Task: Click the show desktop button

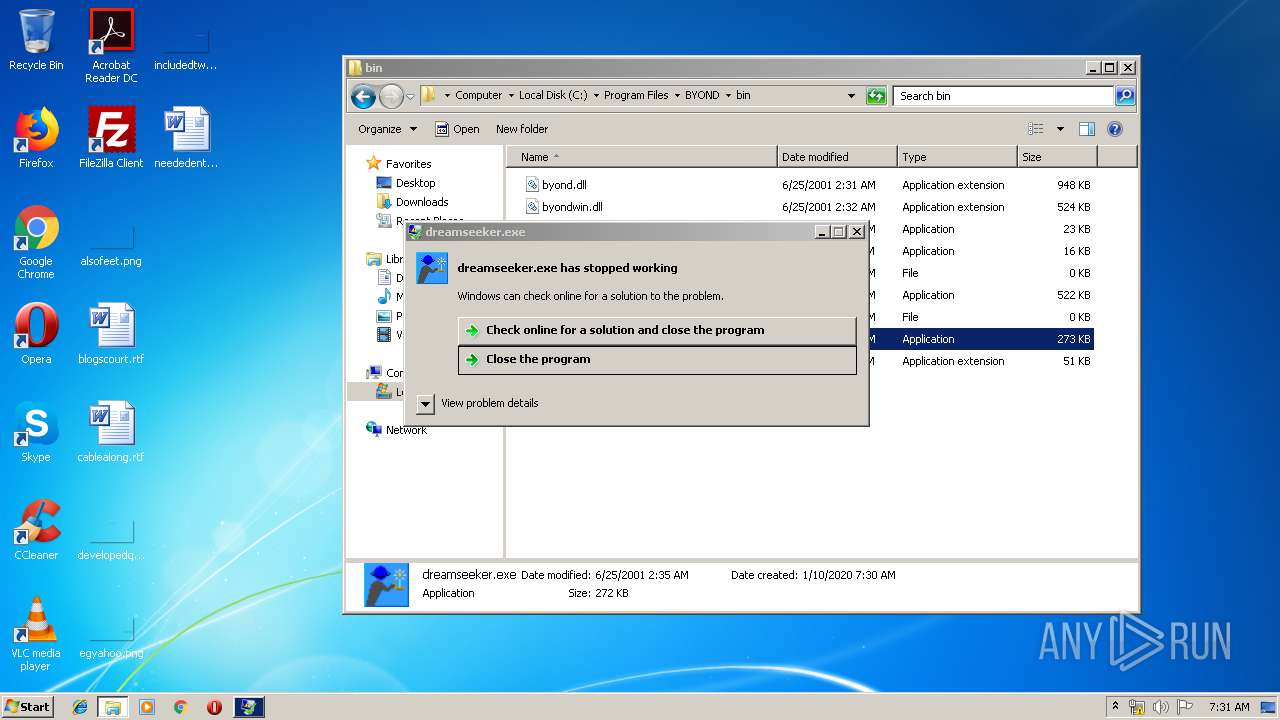Action: click(1269, 707)
